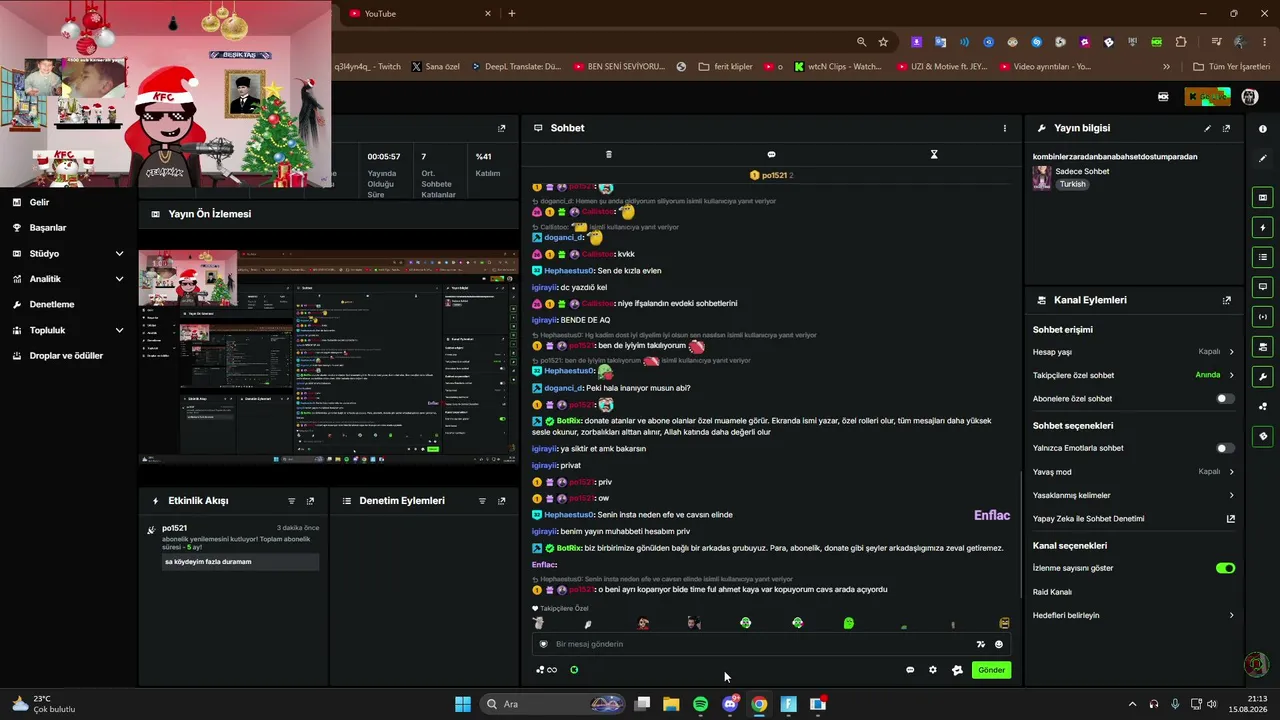Pop out the Etkinlik Akışı panel
The image size is (1280, 720).
click(310, 501)
